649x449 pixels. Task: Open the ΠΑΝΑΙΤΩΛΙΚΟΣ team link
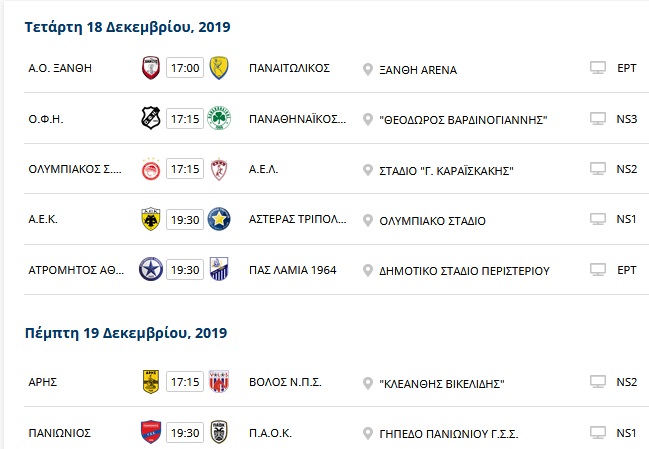289,68
